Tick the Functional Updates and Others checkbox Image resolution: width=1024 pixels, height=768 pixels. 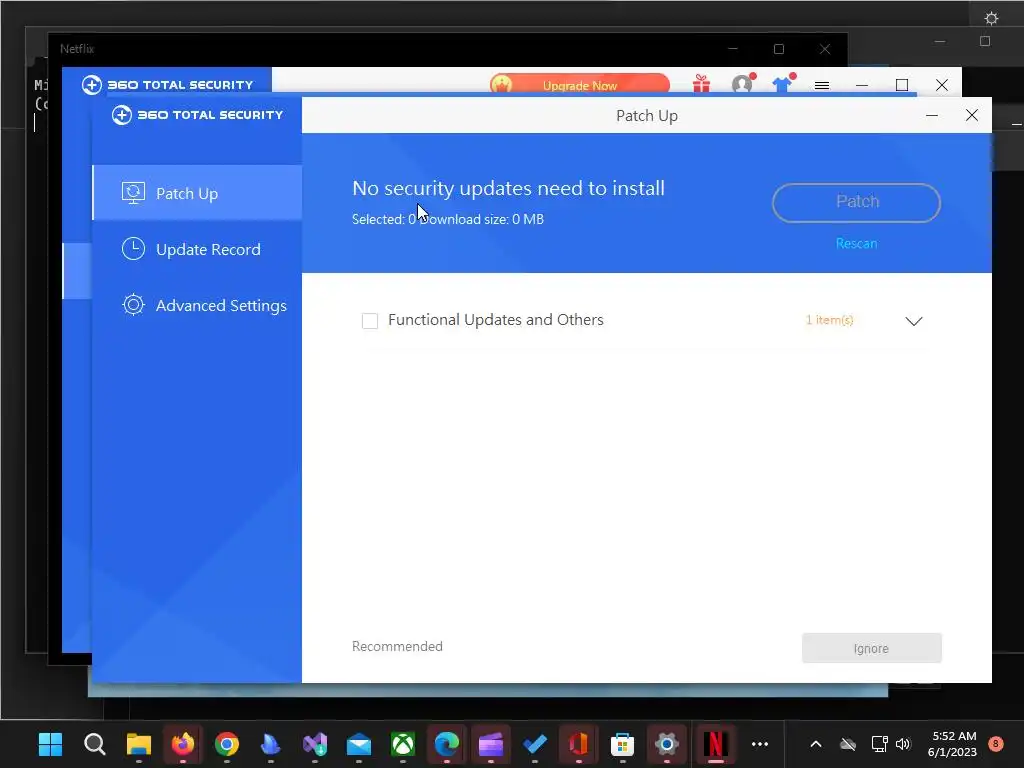pos(370,321)
